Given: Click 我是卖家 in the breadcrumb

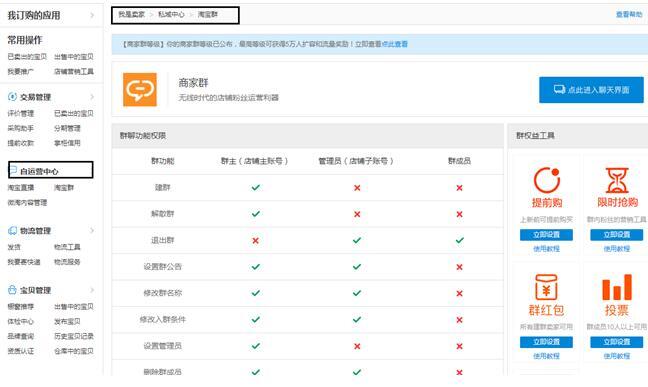Looking at the screenshot, I should click(x=131, y=14).
